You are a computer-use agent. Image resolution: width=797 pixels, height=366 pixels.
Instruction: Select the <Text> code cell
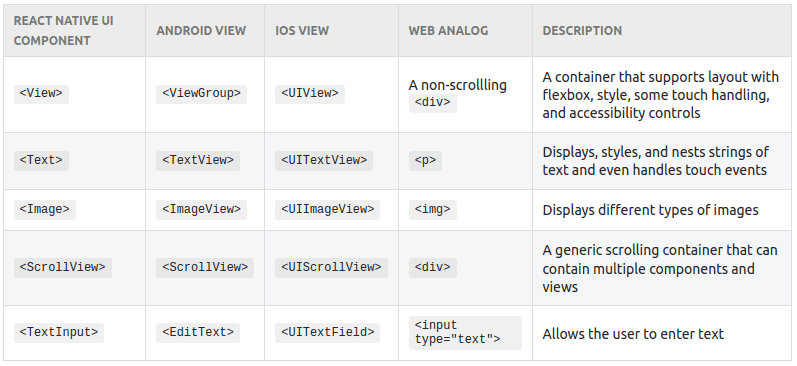(x=41, y=161)
